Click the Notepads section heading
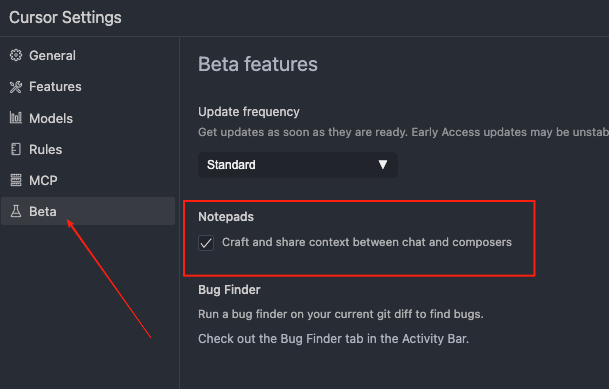Viewport: 609px width, 389px height. click(x=226, y=217)
